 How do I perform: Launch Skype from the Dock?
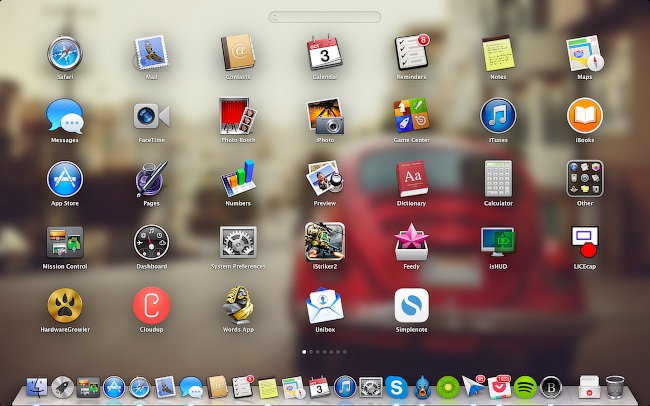tap(397, 387)
